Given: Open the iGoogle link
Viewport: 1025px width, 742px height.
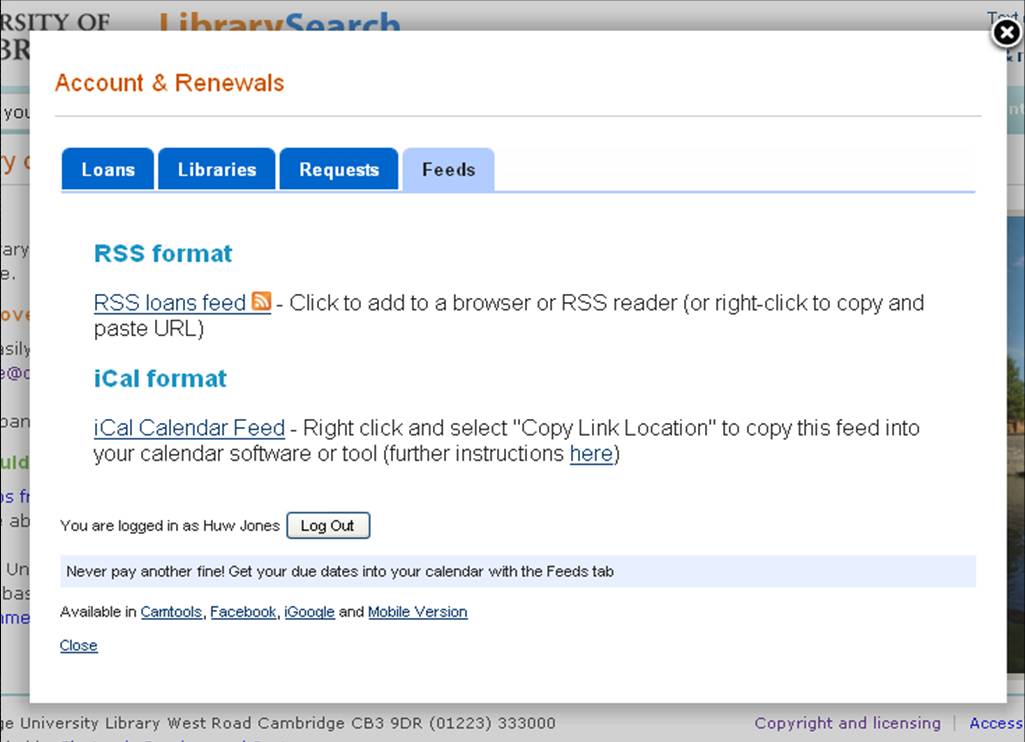Looking at the screenshot, I should click(309, 611).
